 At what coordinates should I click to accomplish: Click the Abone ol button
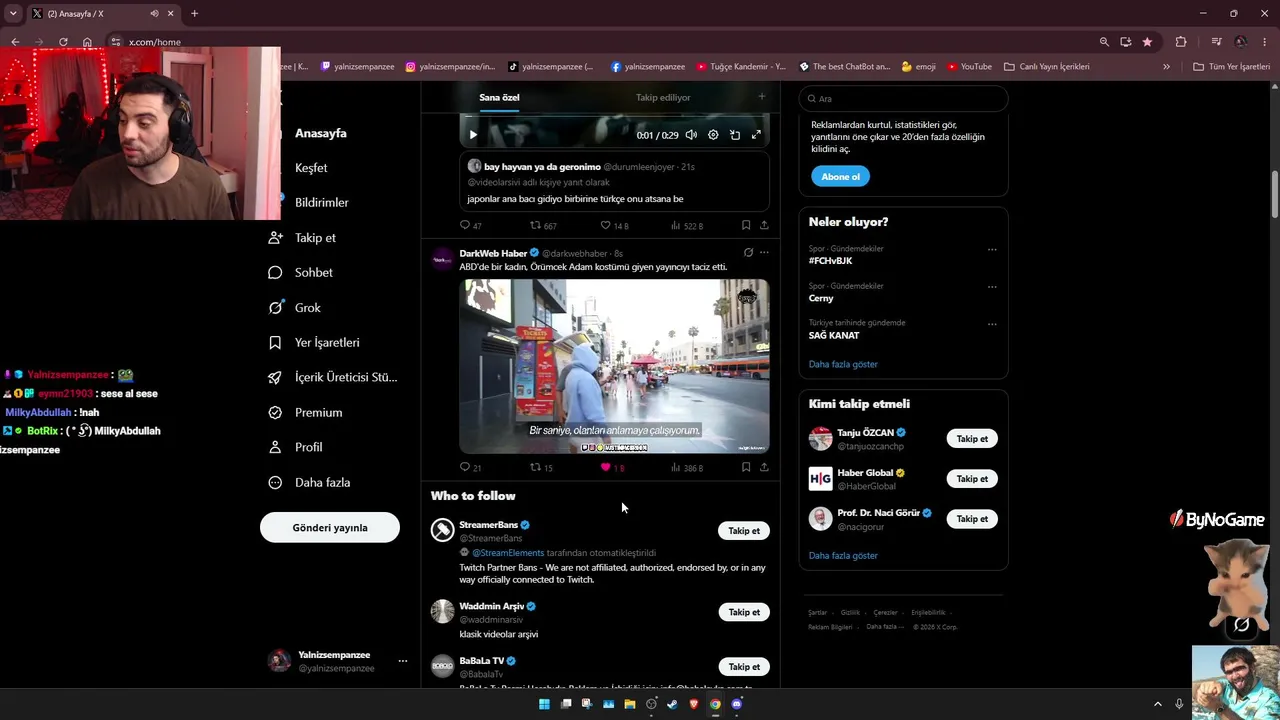pyautogui.click(x=840, y=177)
